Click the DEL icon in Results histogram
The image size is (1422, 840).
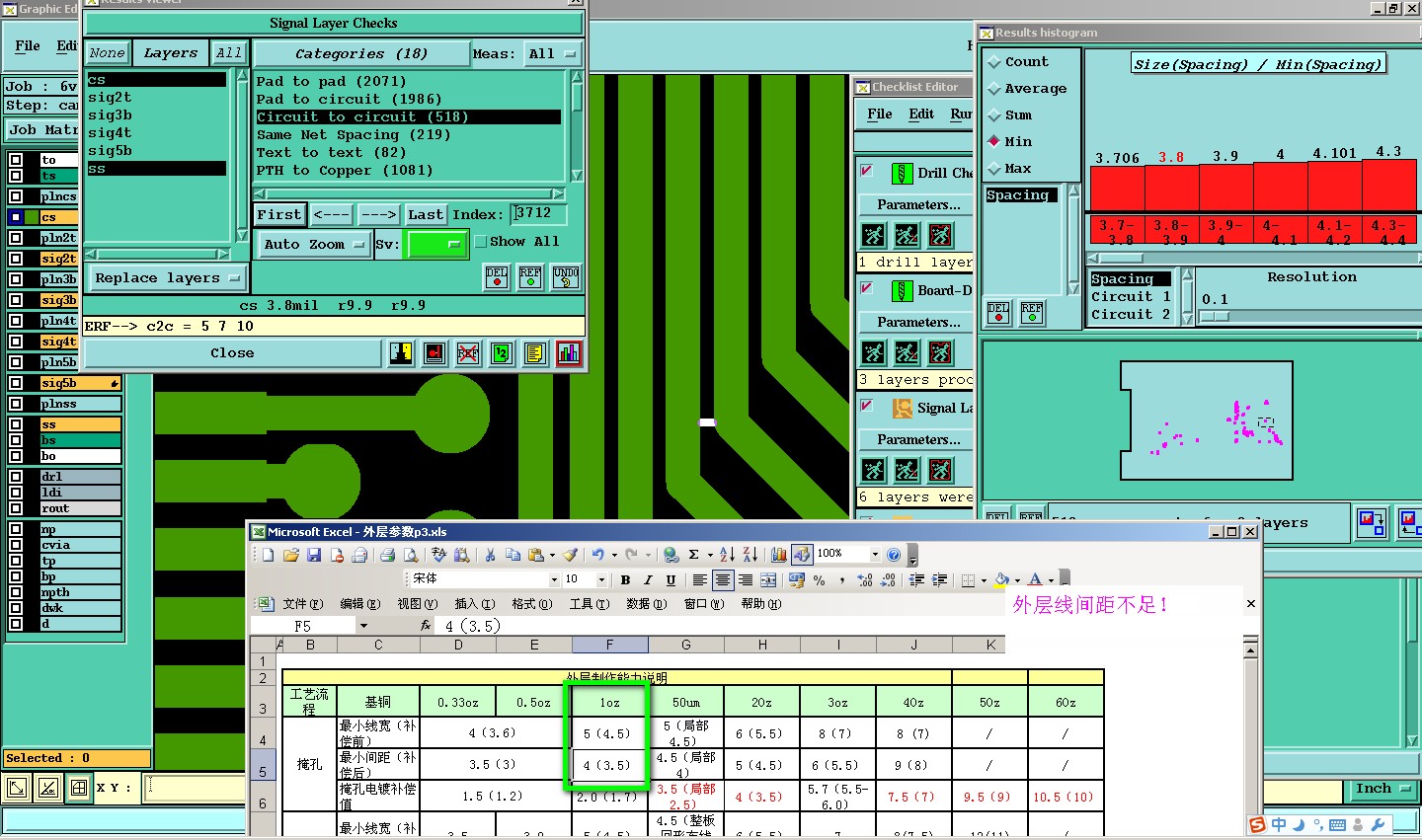[x=998, y=313]
